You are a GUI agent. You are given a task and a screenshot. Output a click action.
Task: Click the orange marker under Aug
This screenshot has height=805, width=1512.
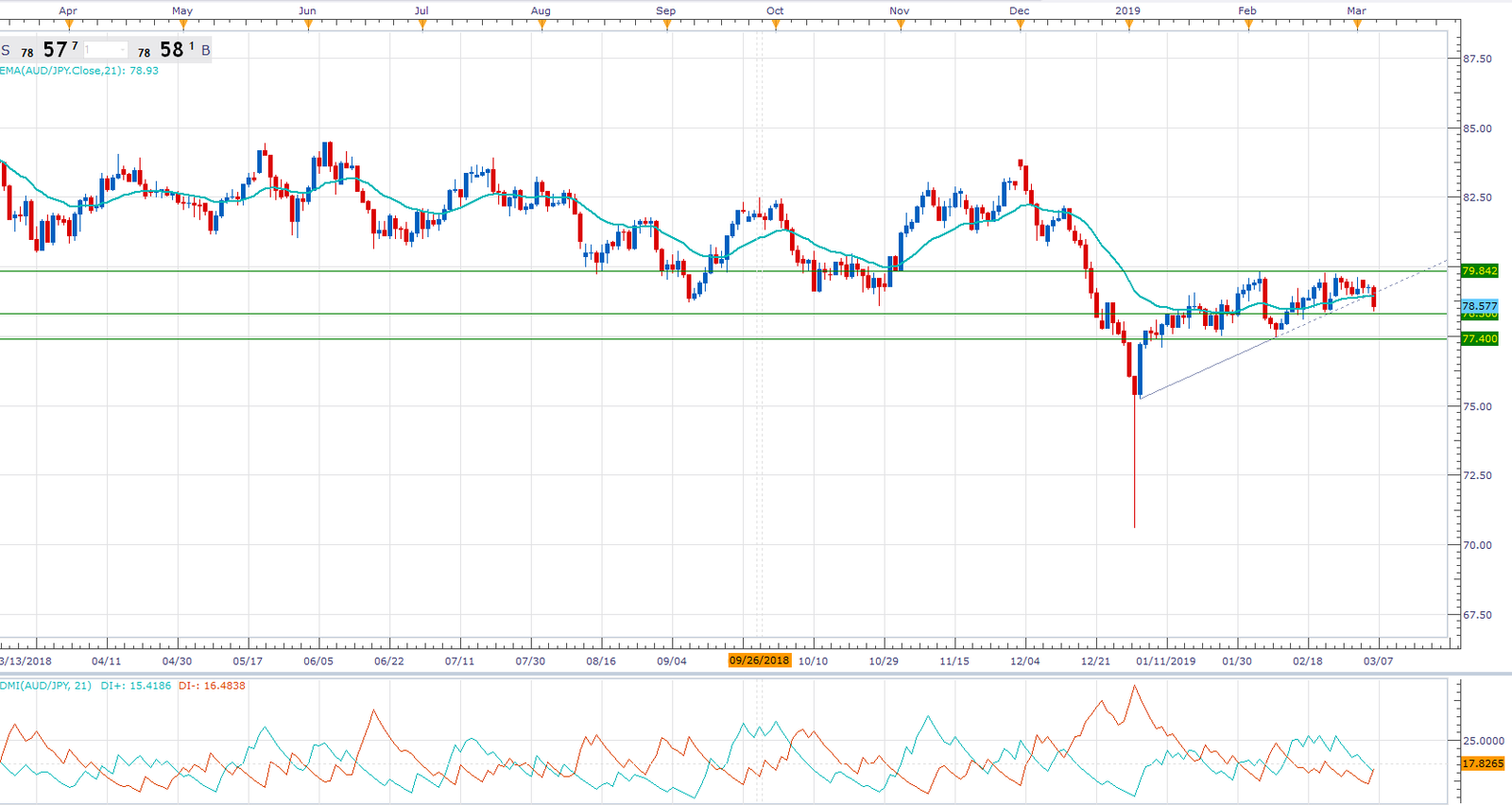point(541,26)
